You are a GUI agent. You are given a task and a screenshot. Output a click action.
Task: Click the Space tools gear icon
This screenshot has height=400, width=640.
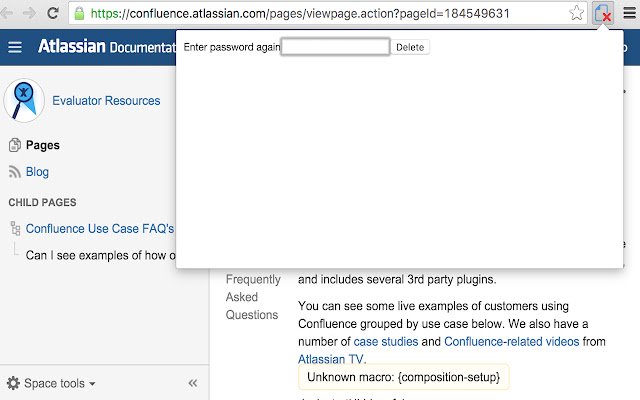pyautogui.click(x=13, y=383)
